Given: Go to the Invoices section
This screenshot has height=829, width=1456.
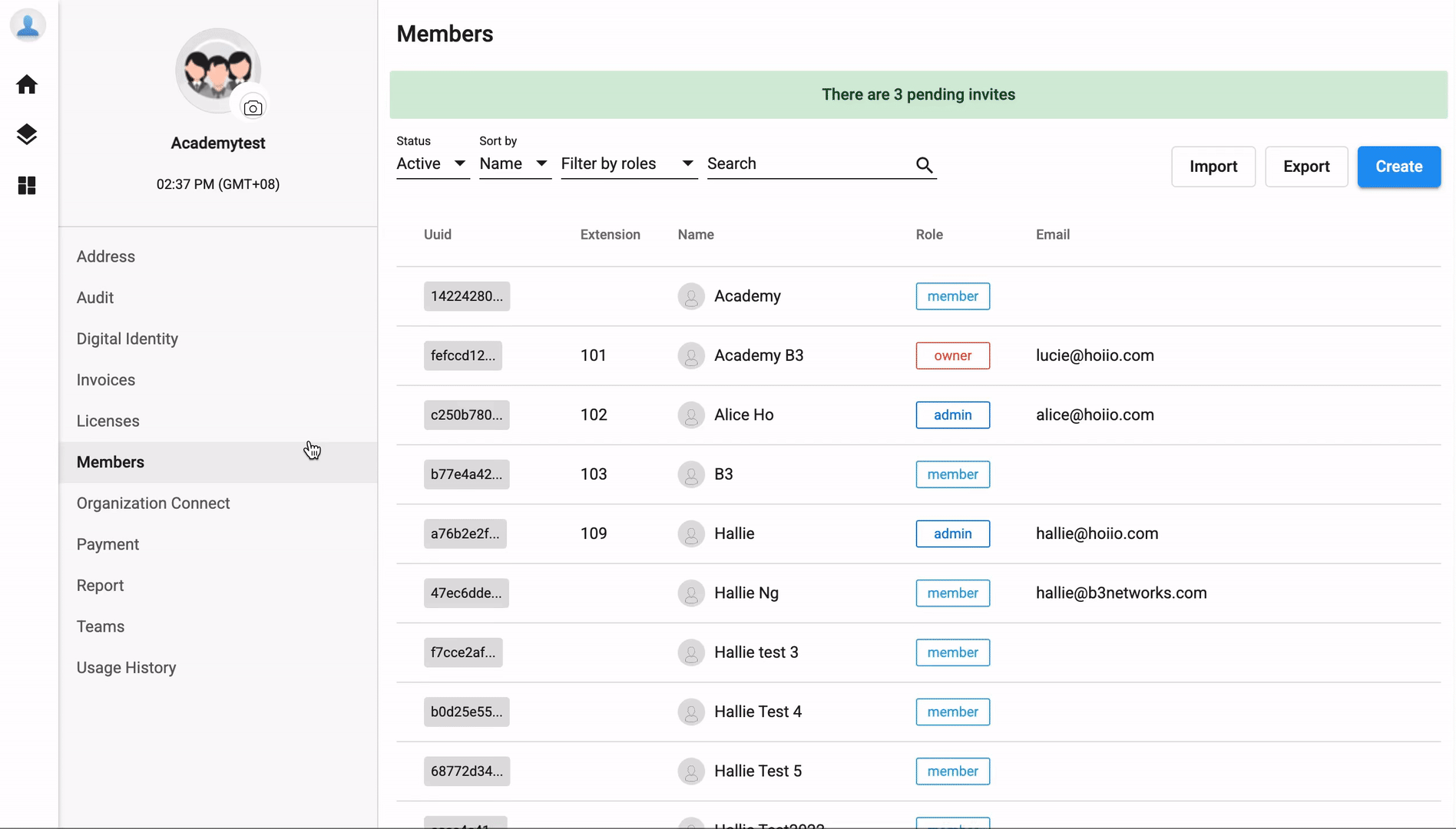Looking at the screenshot, I should [218, 380].
